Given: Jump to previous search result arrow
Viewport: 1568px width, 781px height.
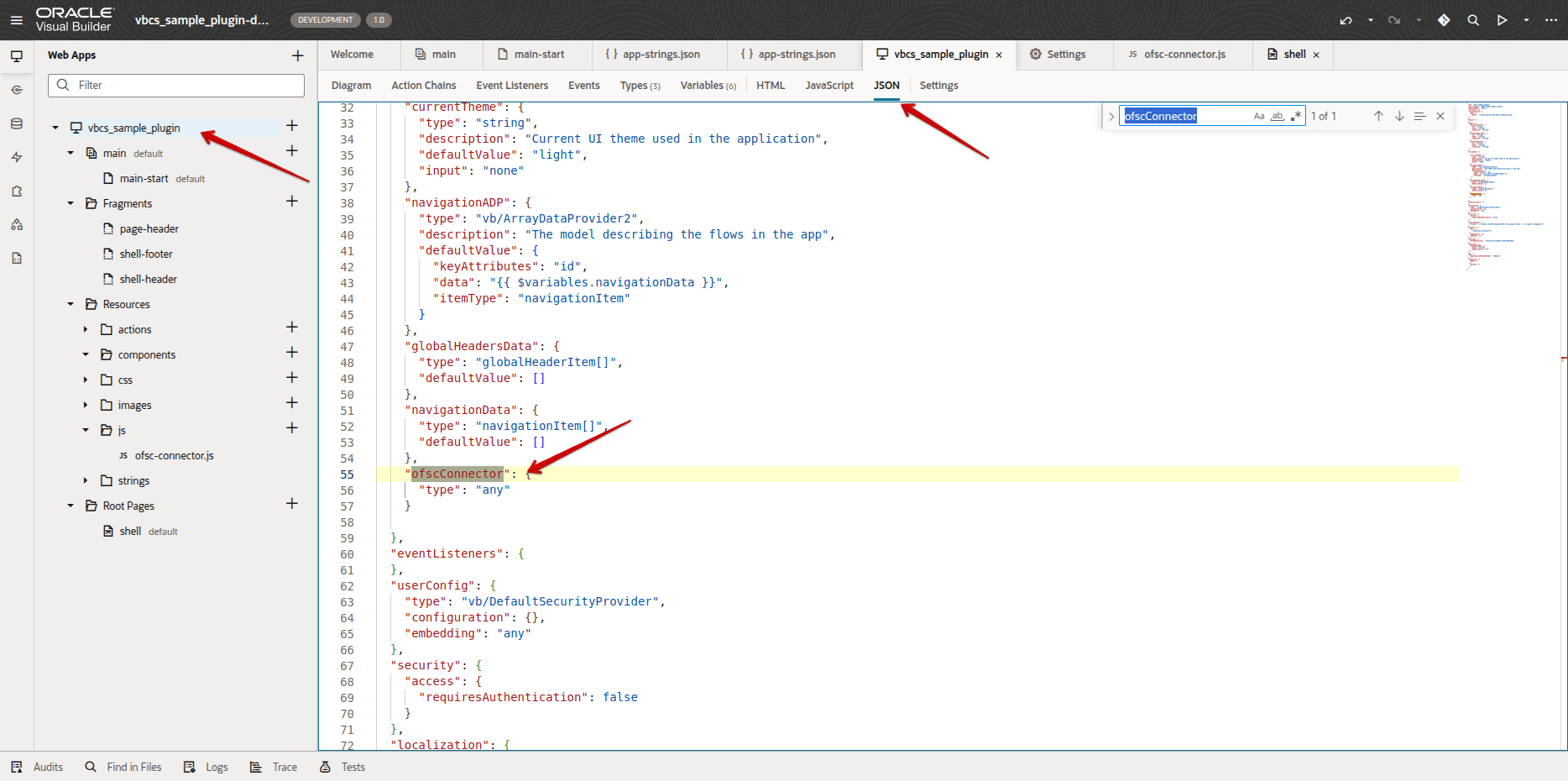Looking at the screenshot, I should click(1377, 116).
